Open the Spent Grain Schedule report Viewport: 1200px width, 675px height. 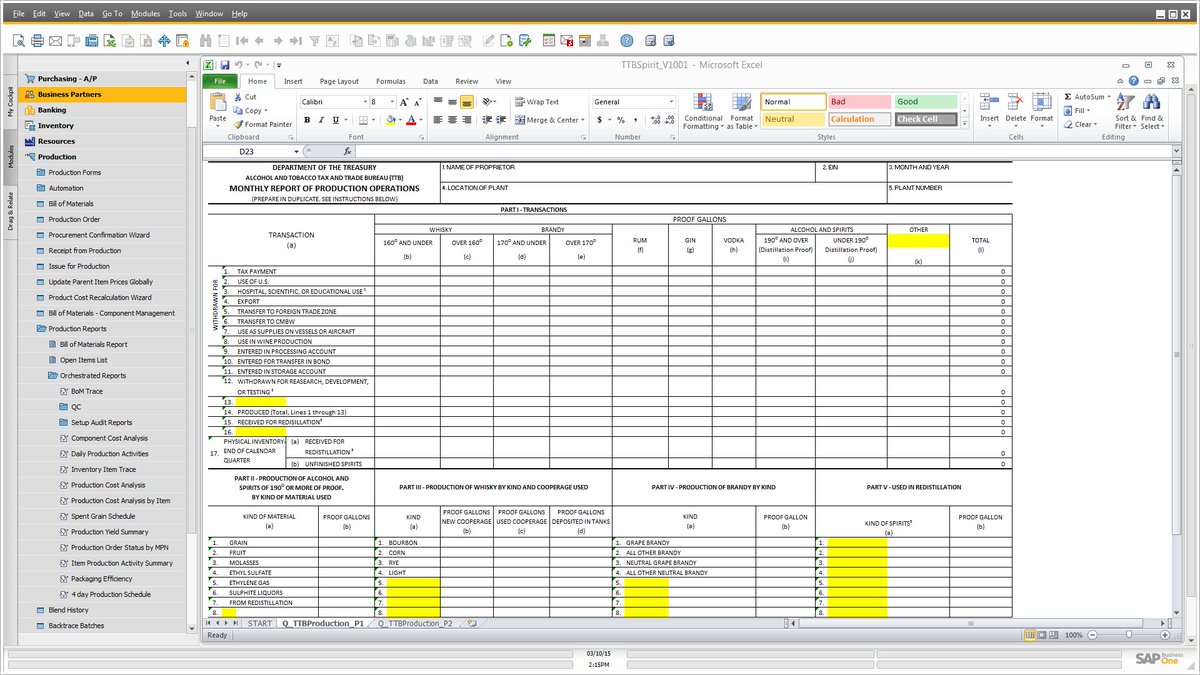[x=105, y=516]
